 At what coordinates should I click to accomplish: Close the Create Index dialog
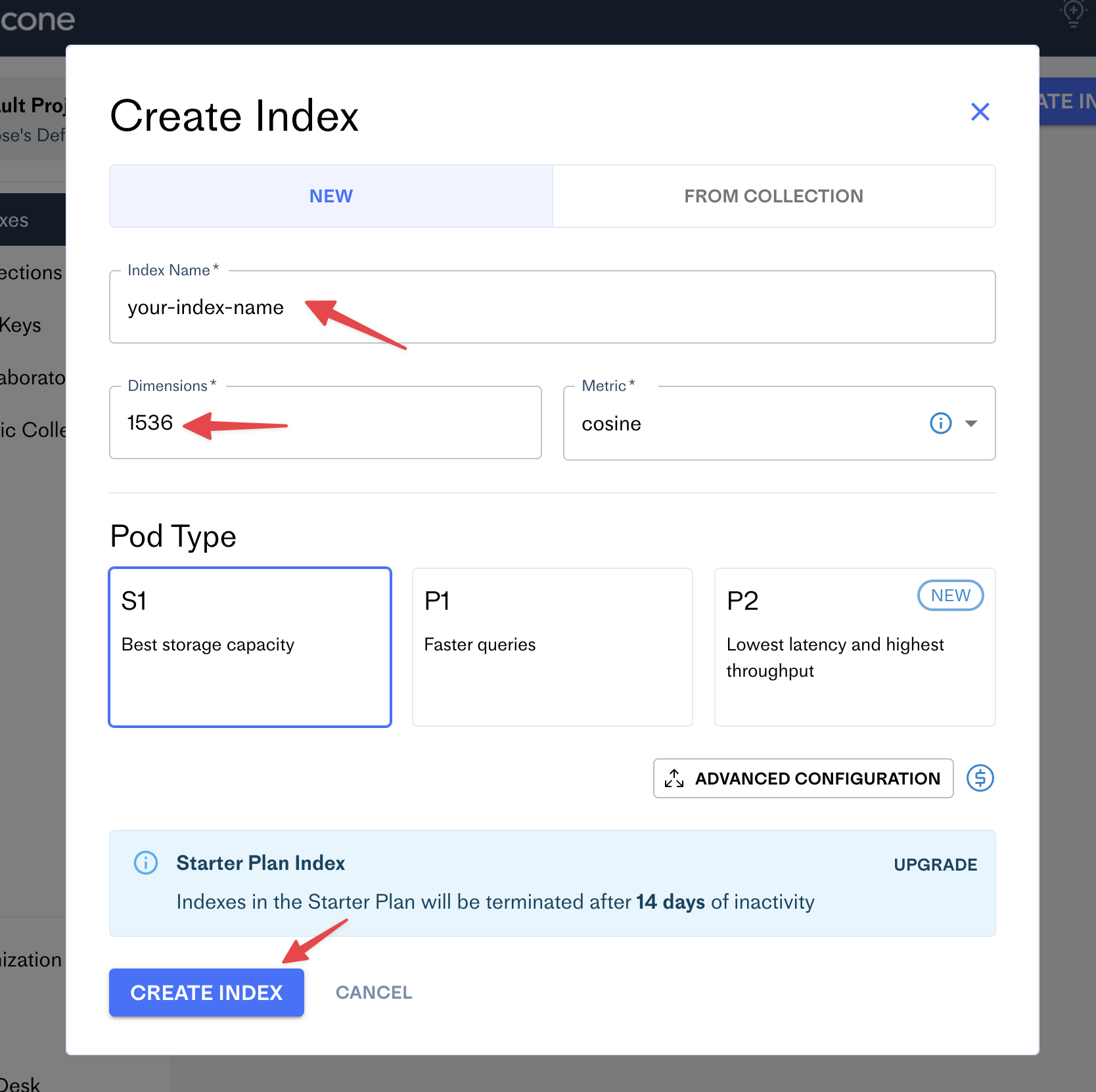(x=980, y=112)
